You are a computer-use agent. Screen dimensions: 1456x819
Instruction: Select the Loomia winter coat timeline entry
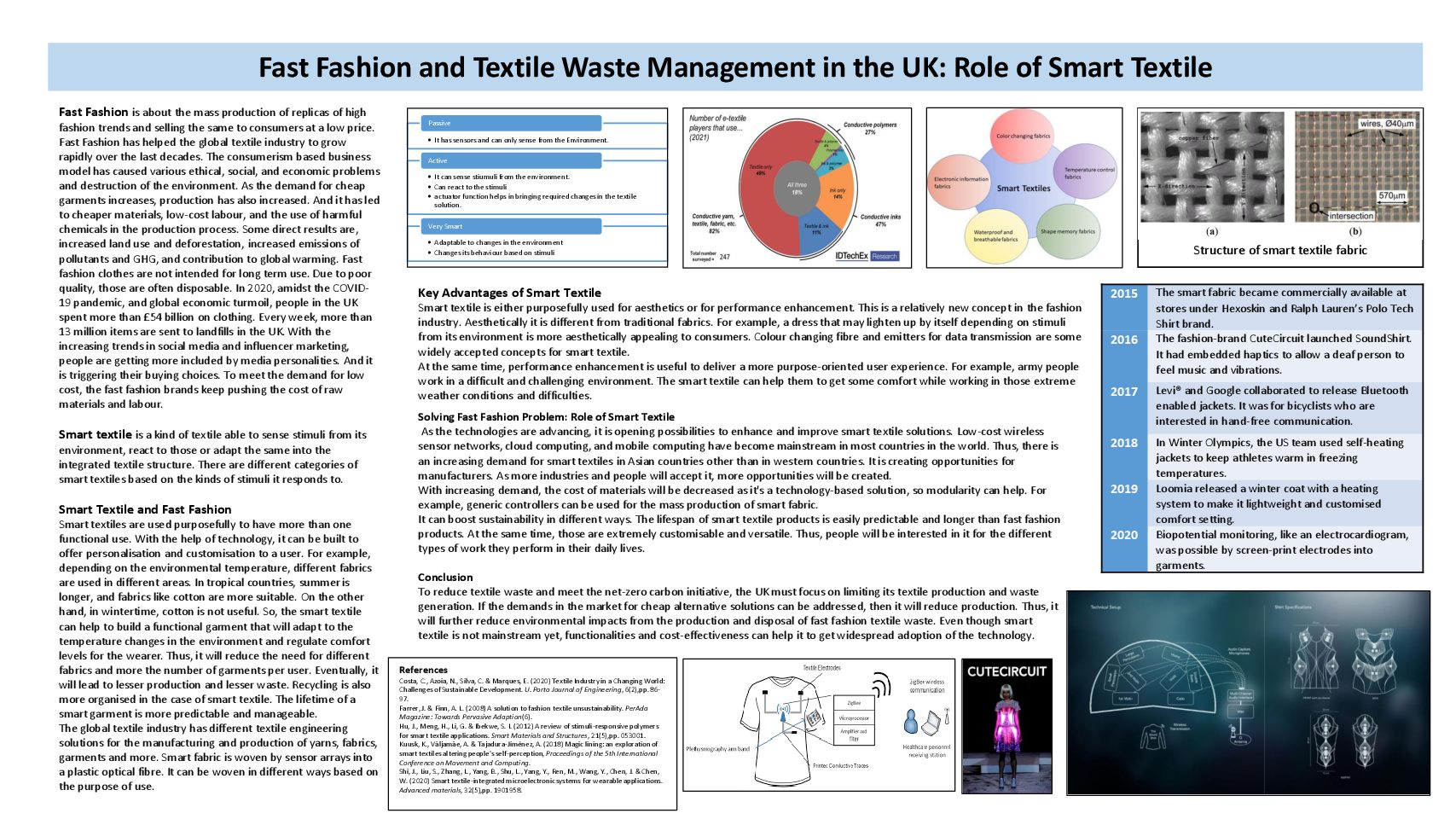point(1267,503)
